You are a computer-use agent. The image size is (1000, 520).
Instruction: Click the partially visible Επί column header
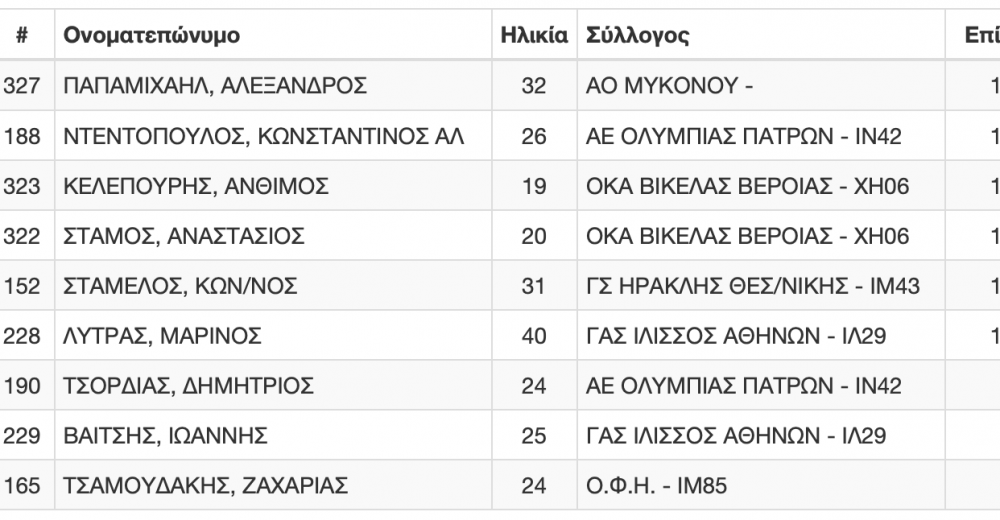click(x=982, y=35)
